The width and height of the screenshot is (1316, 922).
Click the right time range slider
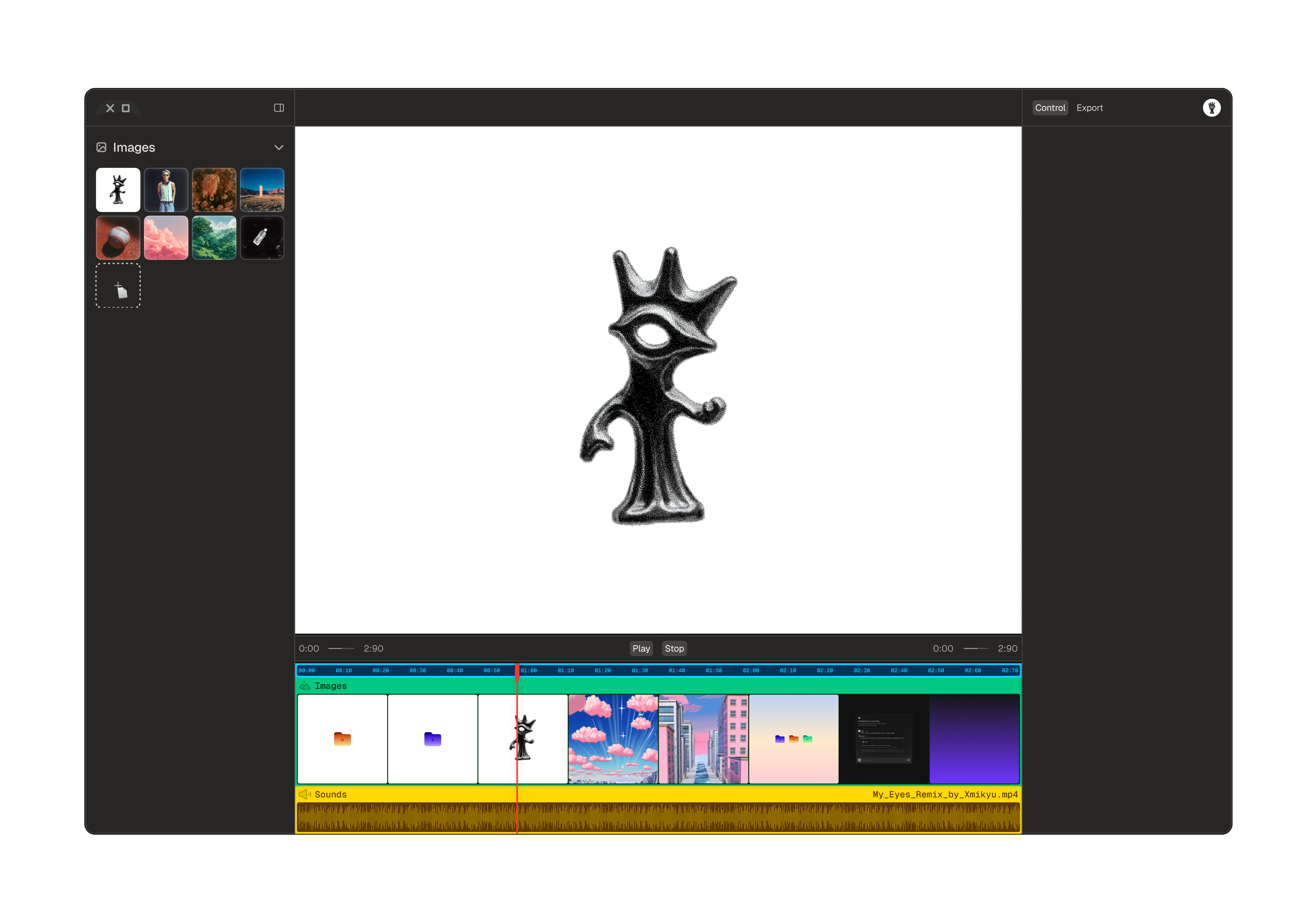975,648
